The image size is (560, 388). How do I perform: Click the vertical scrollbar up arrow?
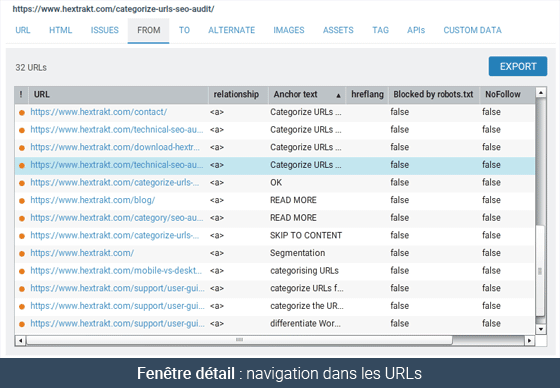541,93
